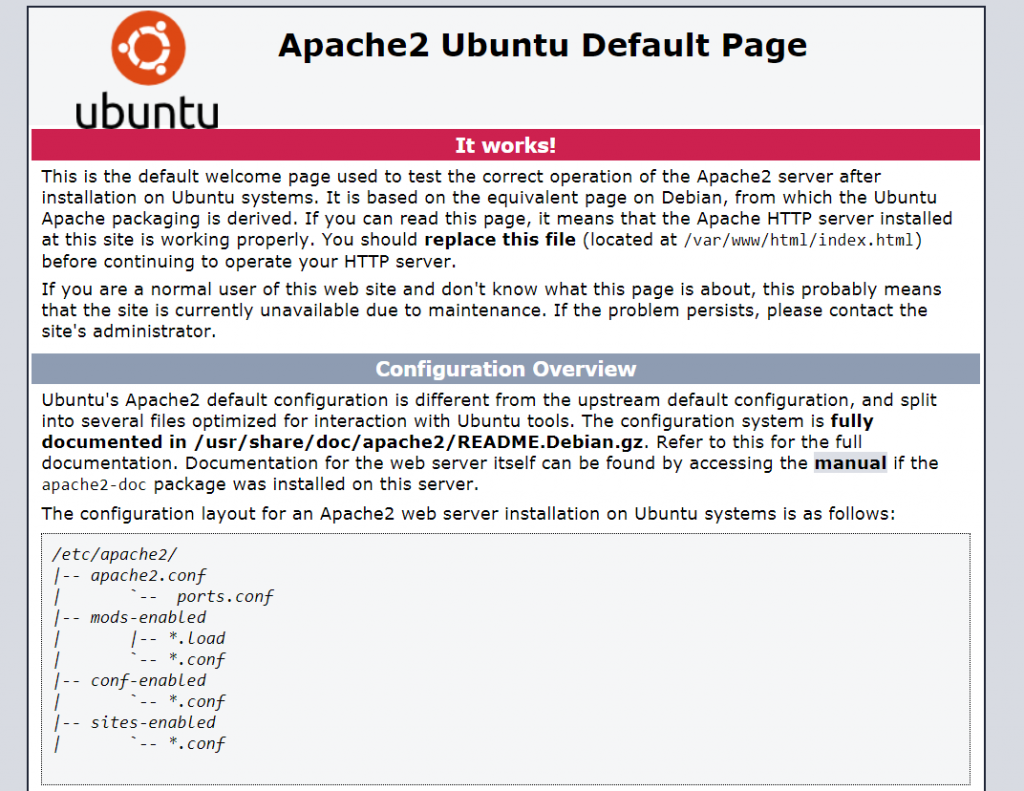
Task: Click the bold 'replace this file' text
Action: click(x=500, y=240)
